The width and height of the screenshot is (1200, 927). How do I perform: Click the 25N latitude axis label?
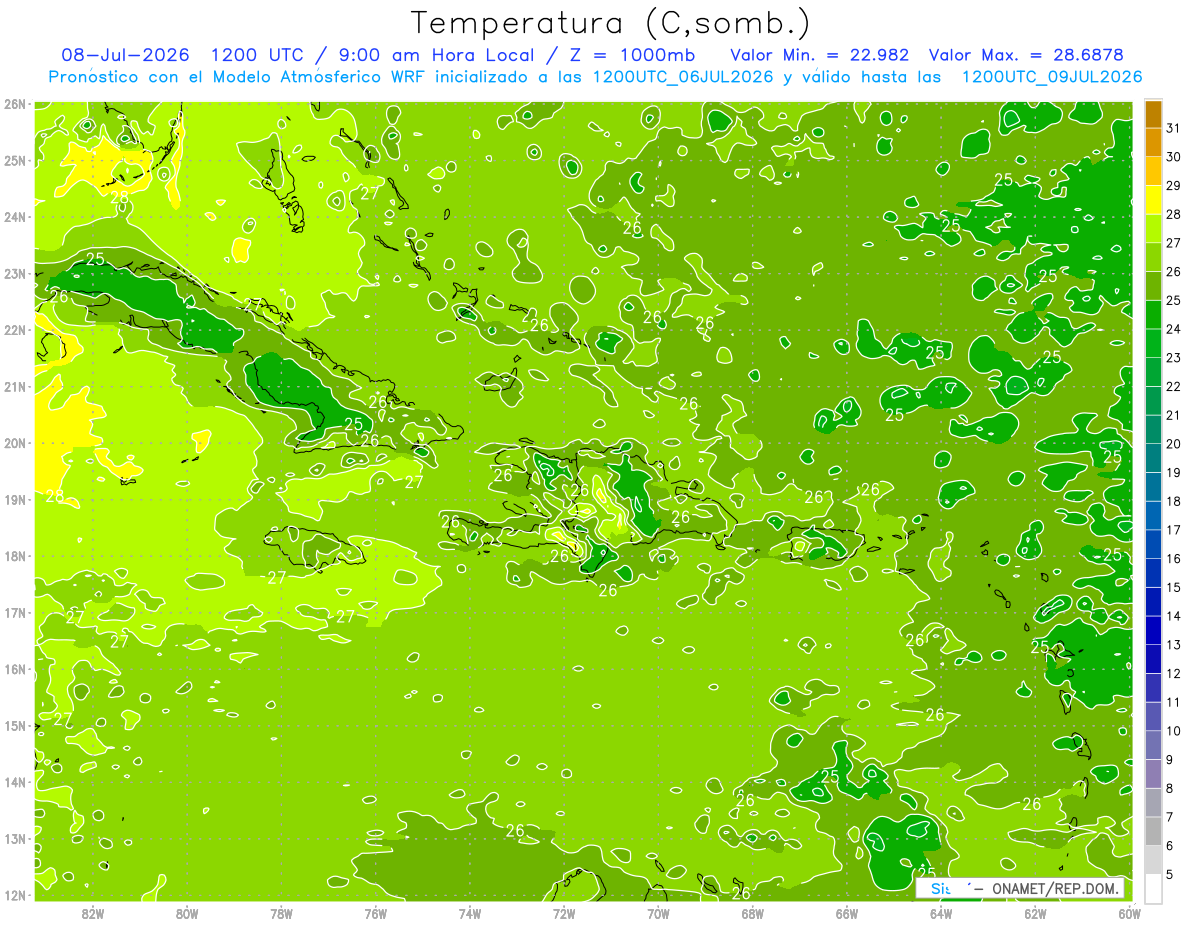[x=16, y=161]
